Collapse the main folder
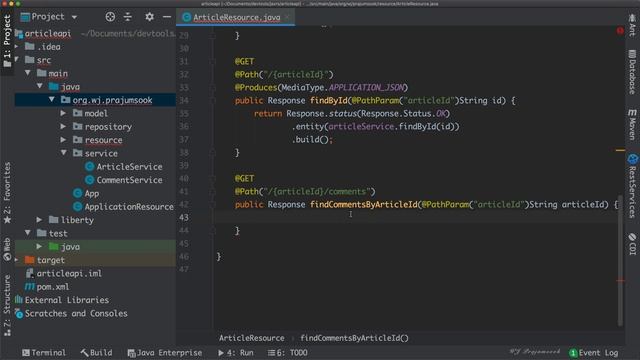Viewport: 640px width, 360px height. 28,73
